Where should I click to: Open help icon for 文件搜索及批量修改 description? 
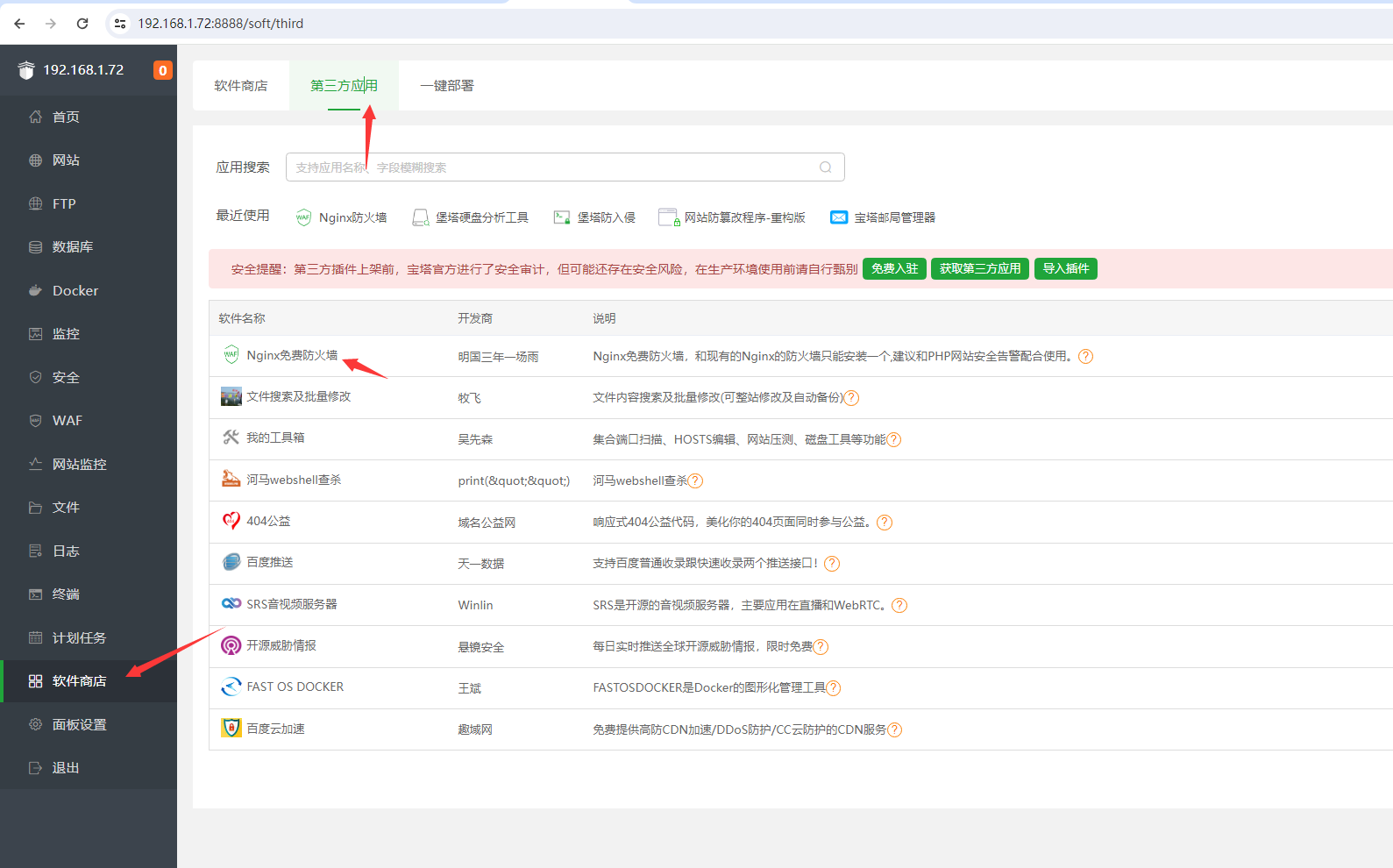(851, 398)
